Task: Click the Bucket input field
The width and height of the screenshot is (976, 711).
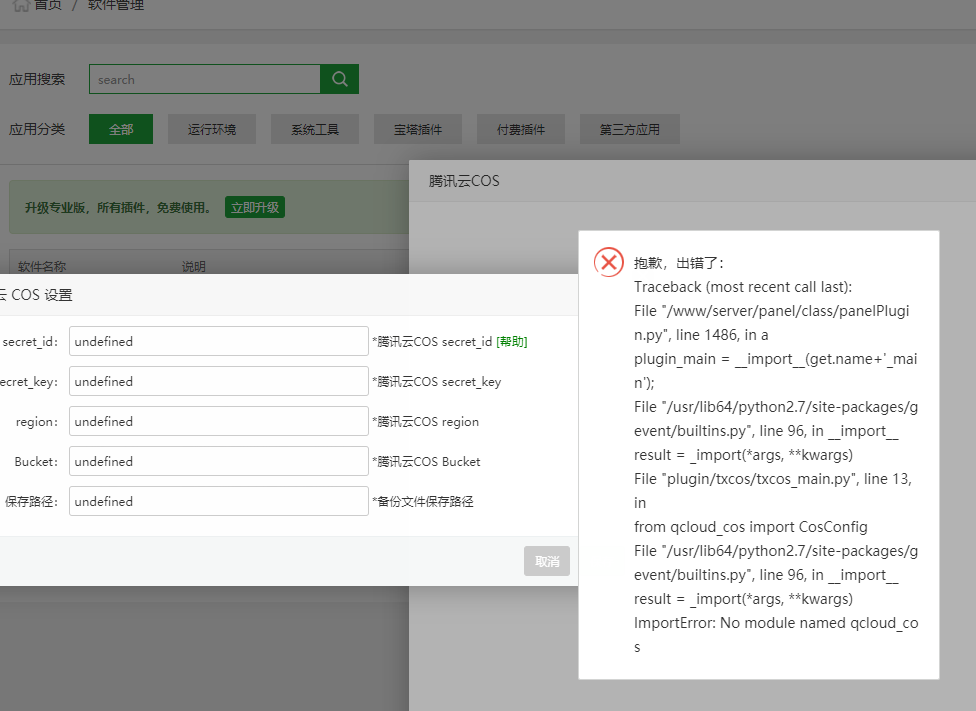Action: (218, 461)
